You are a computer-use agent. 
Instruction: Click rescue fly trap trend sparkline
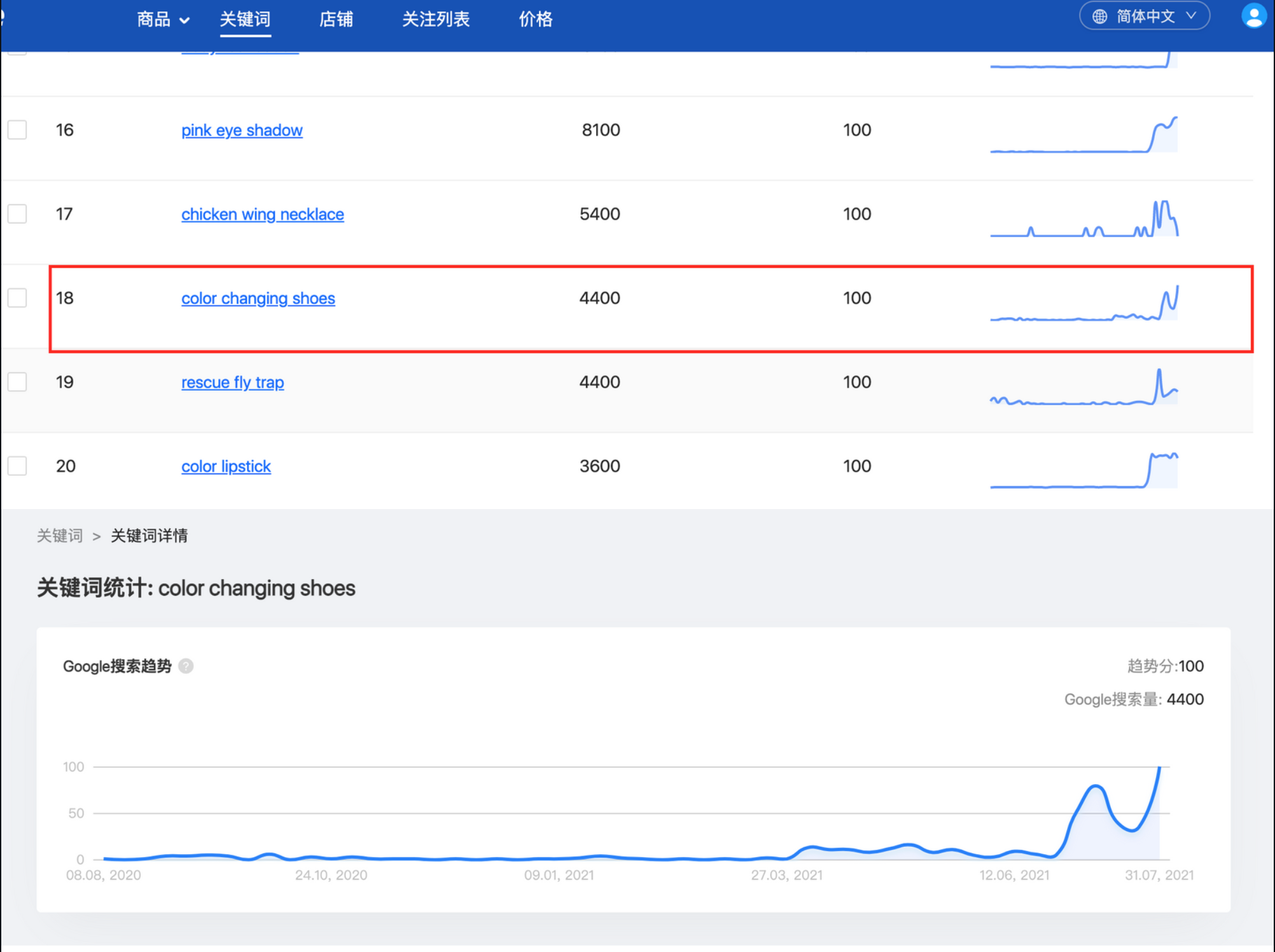tap(1083, 387)
